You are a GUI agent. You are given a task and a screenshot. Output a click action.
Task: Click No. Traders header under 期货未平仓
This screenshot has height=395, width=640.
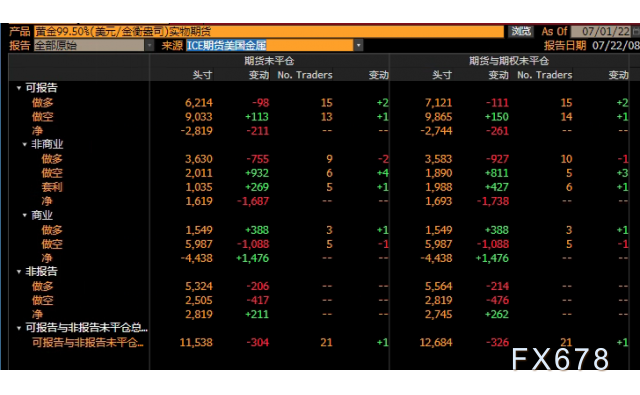point(304,75)
